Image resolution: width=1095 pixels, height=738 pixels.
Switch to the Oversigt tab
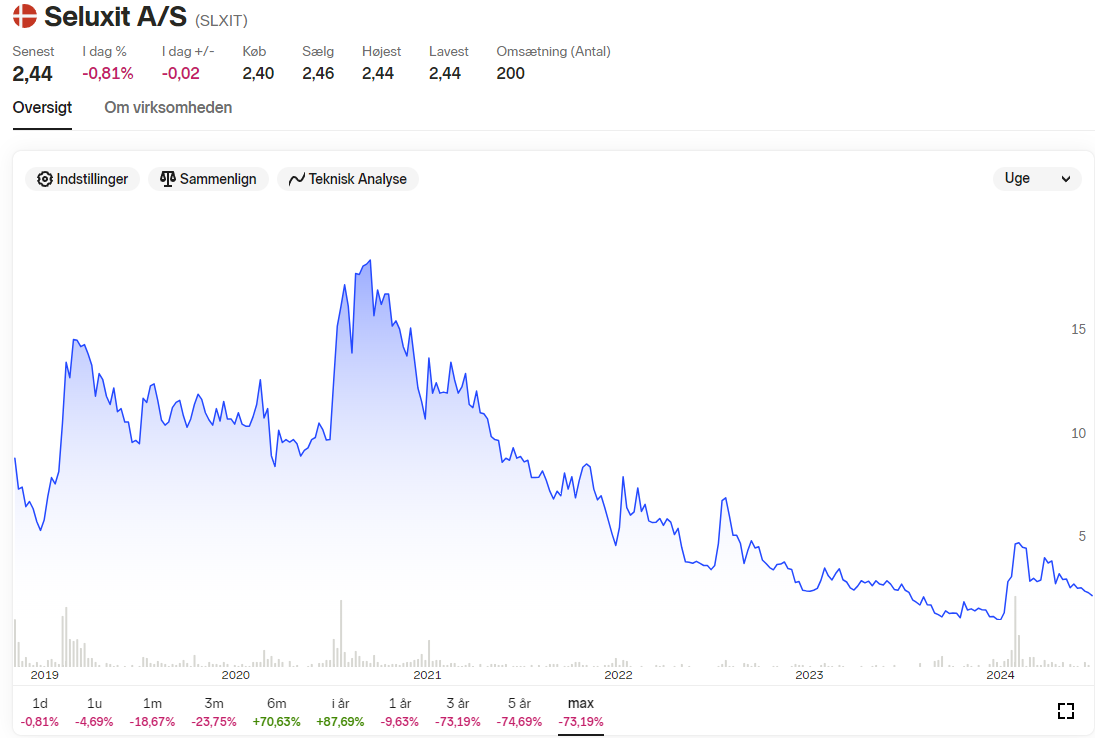pyautogui.click(x=43, y=108)
